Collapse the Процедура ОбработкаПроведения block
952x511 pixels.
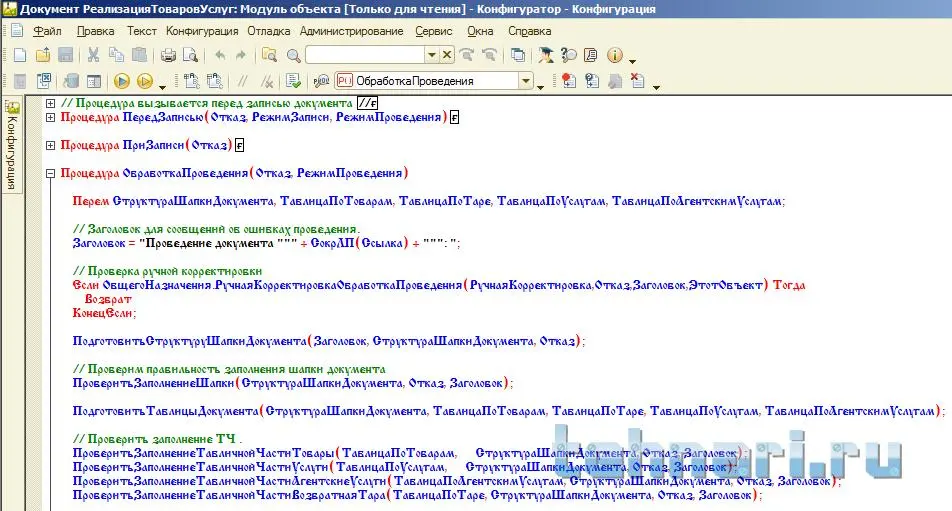[x=50, y=174]
